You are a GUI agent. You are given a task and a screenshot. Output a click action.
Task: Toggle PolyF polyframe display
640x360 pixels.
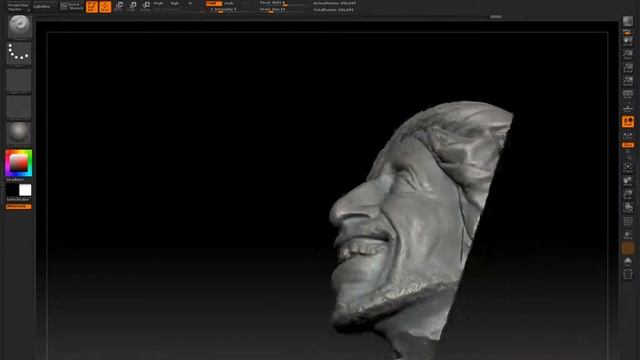pyautogui.click(x=628, y=222)
